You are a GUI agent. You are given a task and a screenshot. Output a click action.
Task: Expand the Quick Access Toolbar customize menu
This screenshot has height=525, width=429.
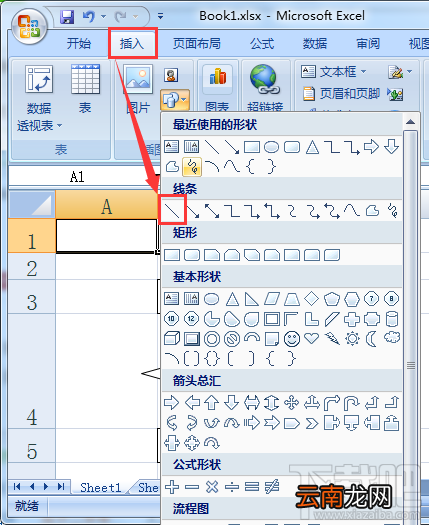(x=160, y=16)
